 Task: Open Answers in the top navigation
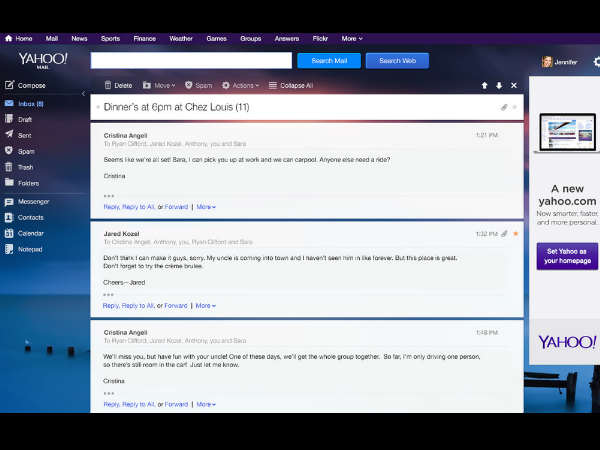pos(287,38)
